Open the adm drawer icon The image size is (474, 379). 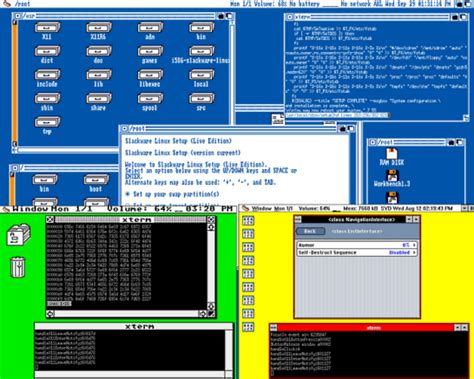(150, 28)
